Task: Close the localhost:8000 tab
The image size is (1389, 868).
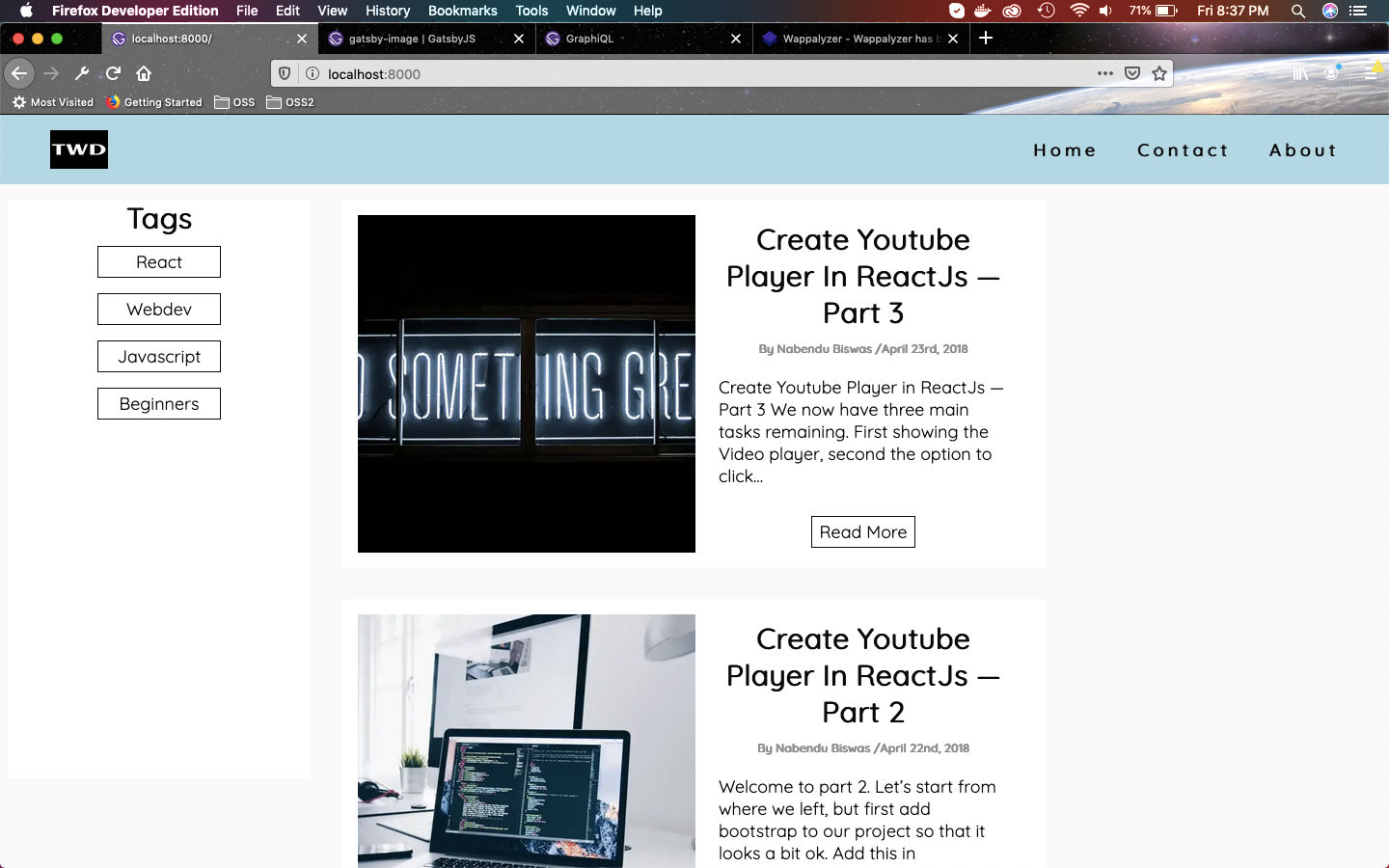Action: point(302,39)
